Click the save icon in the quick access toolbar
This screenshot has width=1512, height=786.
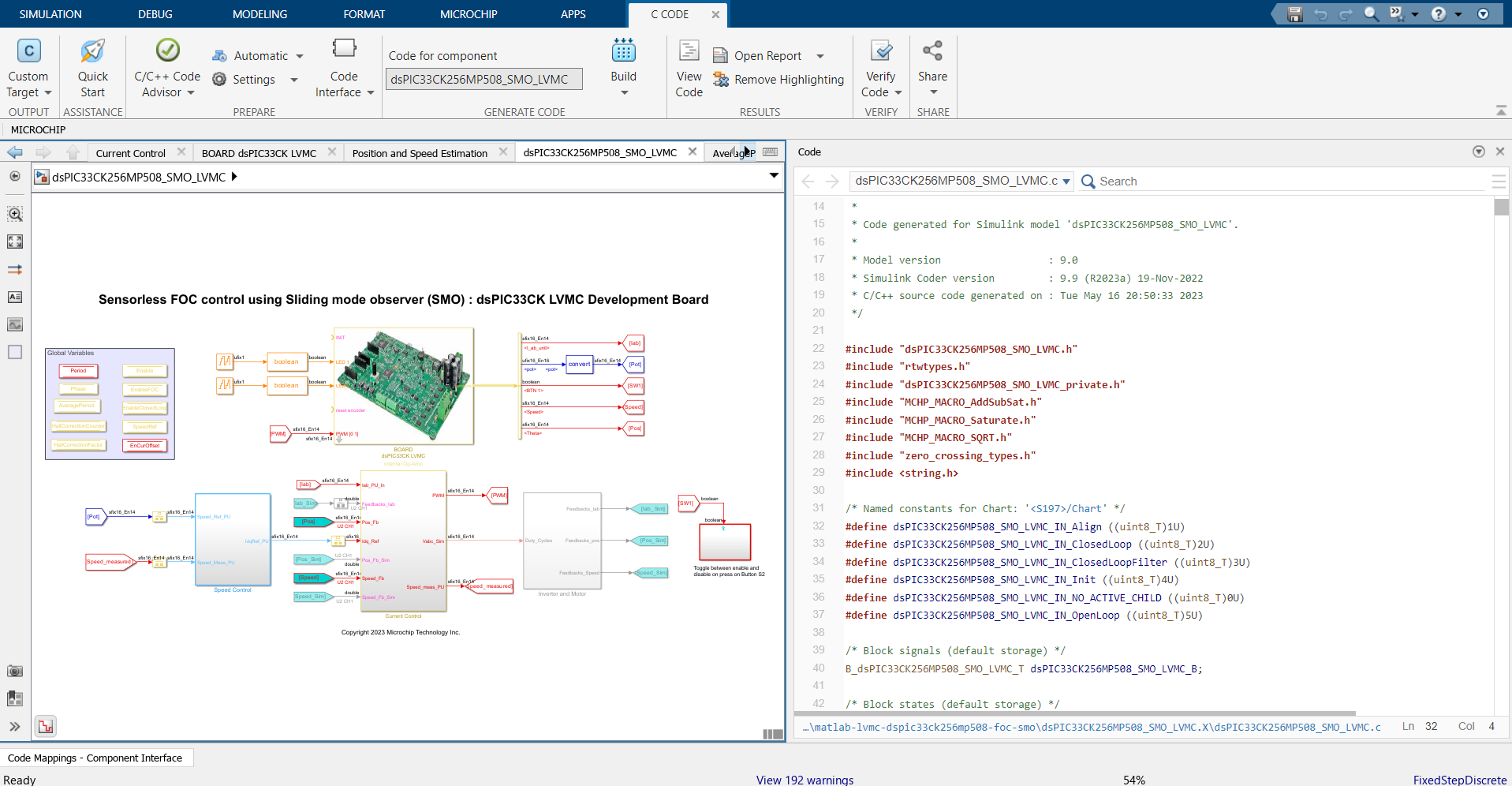tap(1294, 14)
